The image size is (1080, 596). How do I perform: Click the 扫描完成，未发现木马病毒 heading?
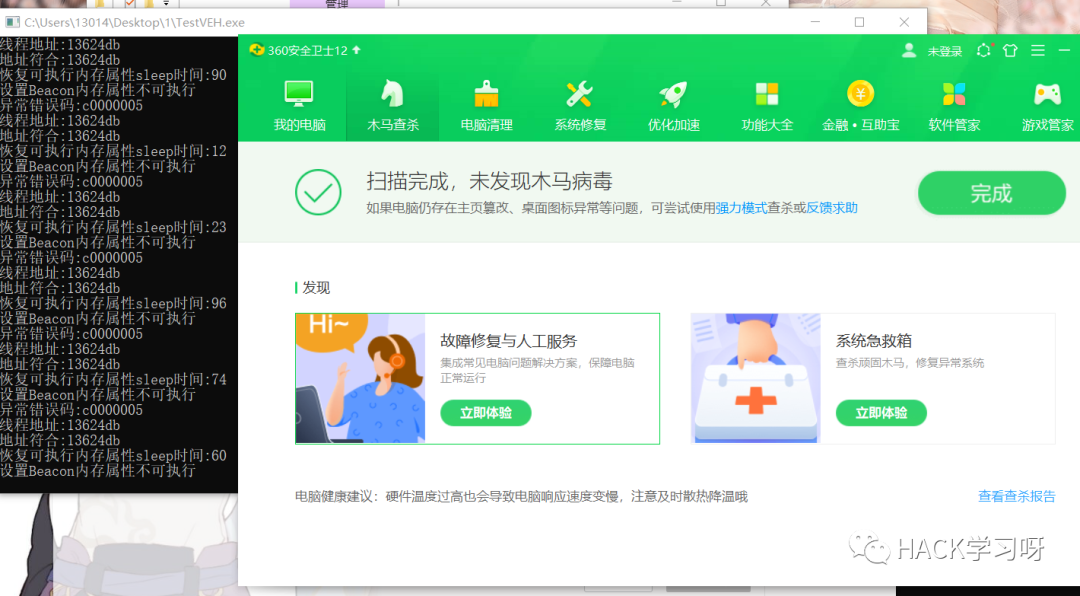point(489,181)
